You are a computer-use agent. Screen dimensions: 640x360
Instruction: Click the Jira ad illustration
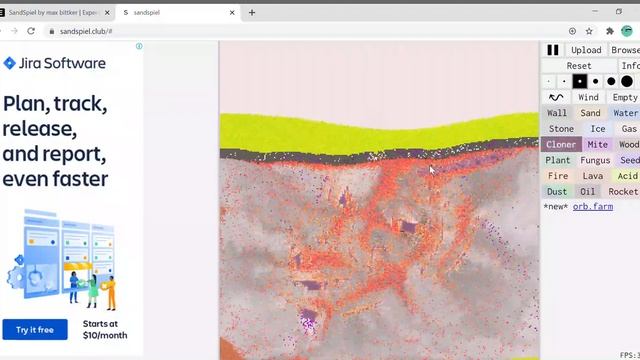(62, 260)
